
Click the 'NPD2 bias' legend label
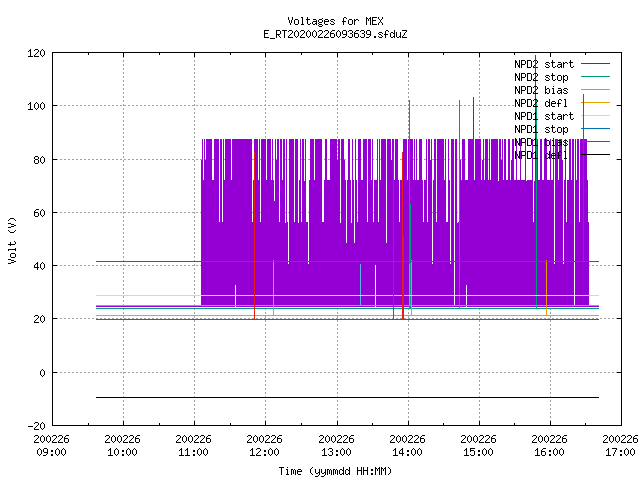click(541, 90)
